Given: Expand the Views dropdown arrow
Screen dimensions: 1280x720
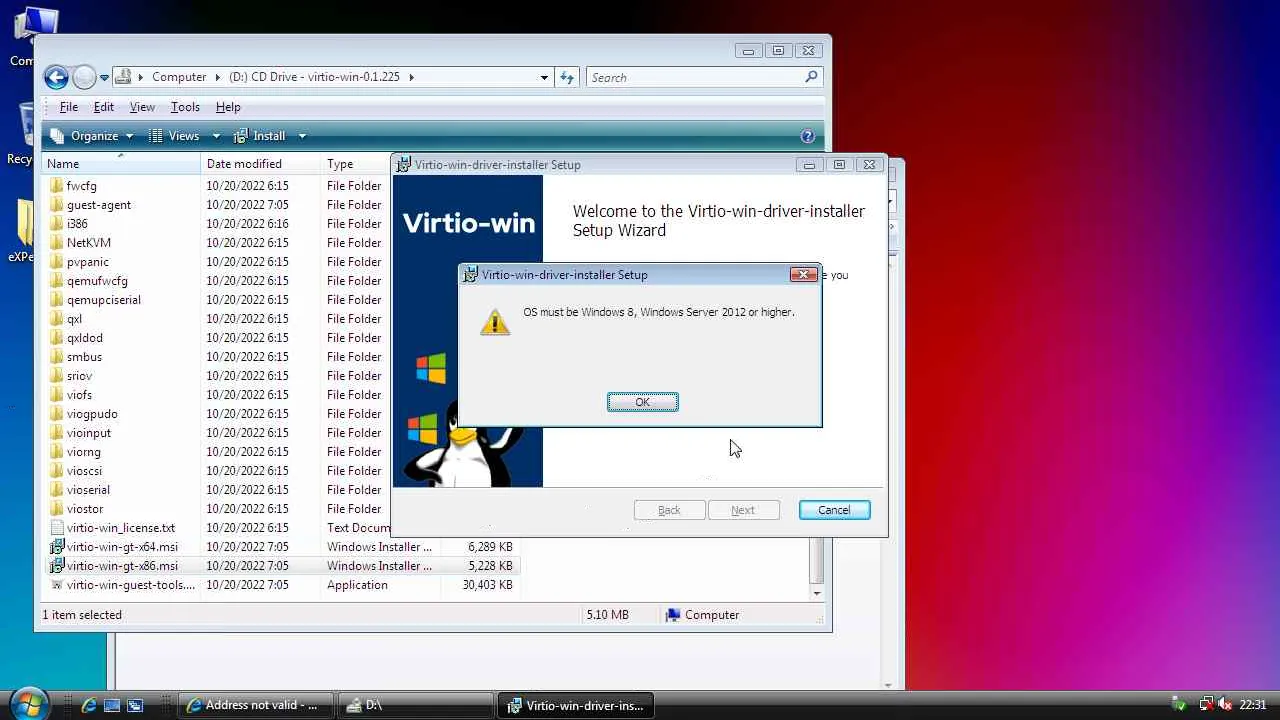Looking at the screenshot, I should (x=216, y=136).
